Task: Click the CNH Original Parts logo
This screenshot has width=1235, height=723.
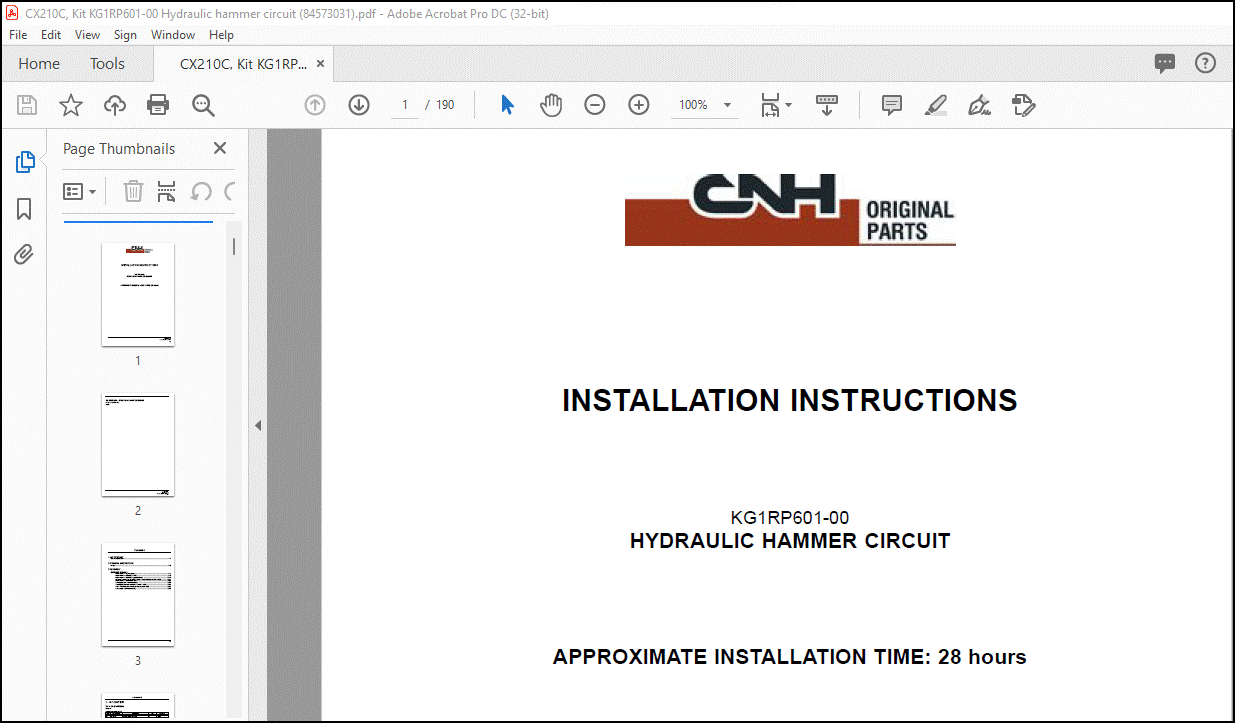Action: coord(790,210)
